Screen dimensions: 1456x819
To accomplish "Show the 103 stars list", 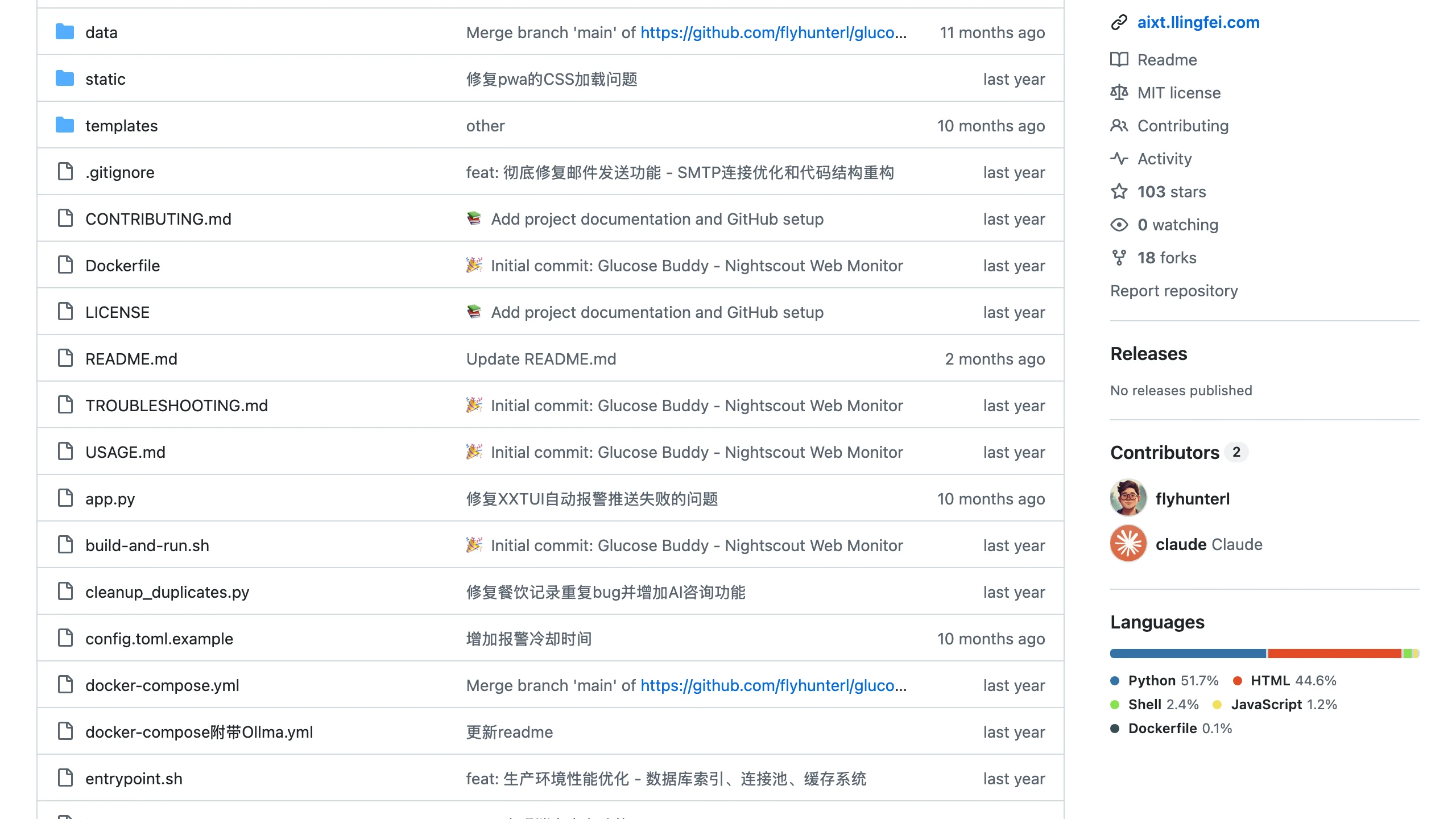I will [1172, 192].
